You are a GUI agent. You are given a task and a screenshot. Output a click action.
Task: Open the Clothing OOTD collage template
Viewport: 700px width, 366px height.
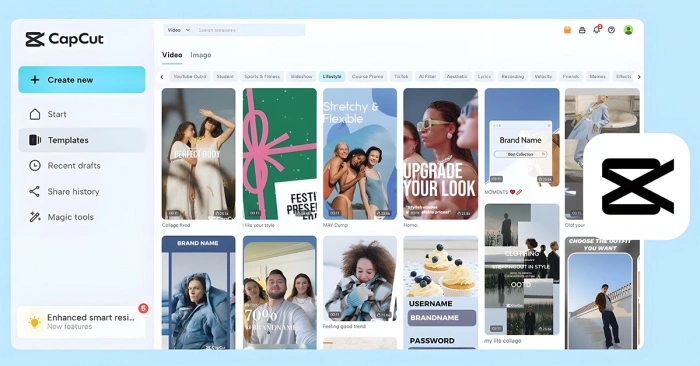[522, 269]
